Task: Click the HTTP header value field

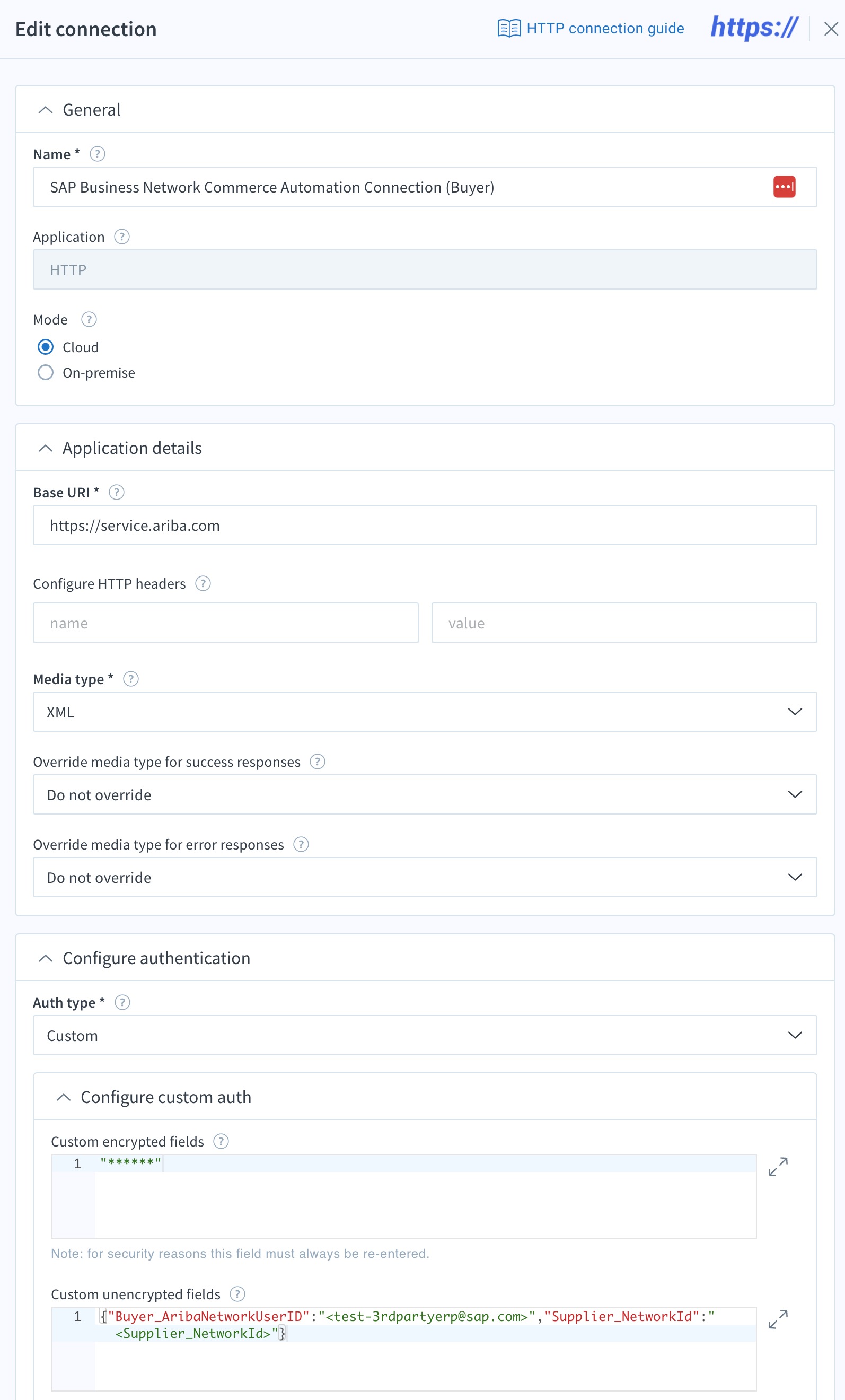Action: pyautogui.click(x=624, y=623)
